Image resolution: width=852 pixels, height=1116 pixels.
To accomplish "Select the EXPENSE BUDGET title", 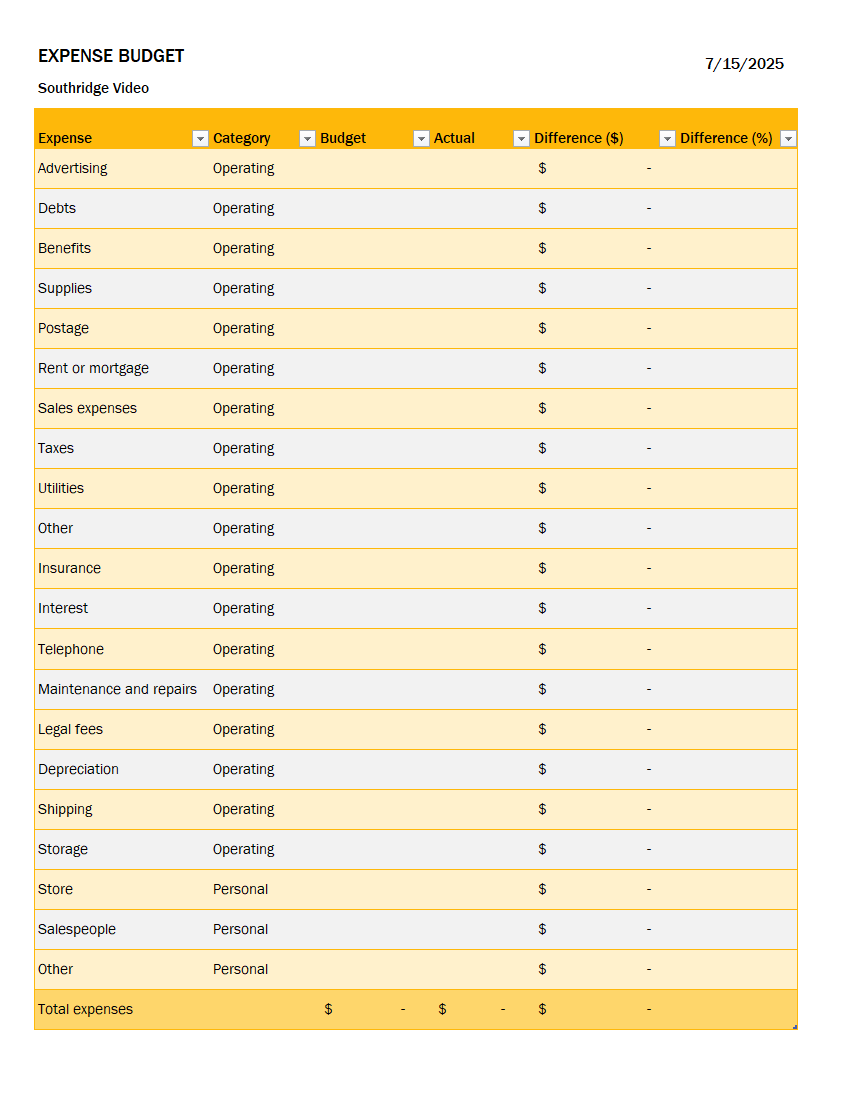I will [x=111, y=56].
